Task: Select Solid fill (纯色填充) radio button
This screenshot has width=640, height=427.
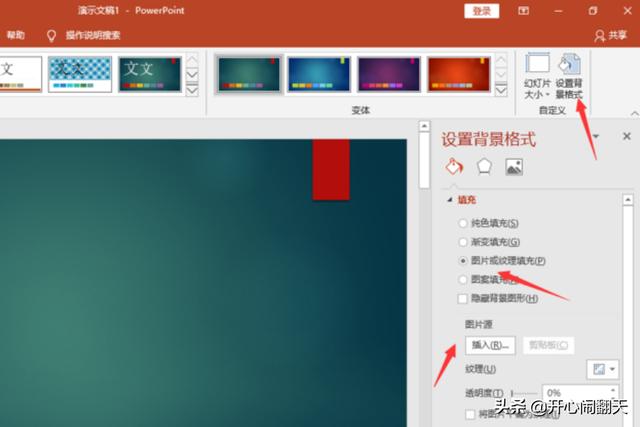Action: pos(462,223)
